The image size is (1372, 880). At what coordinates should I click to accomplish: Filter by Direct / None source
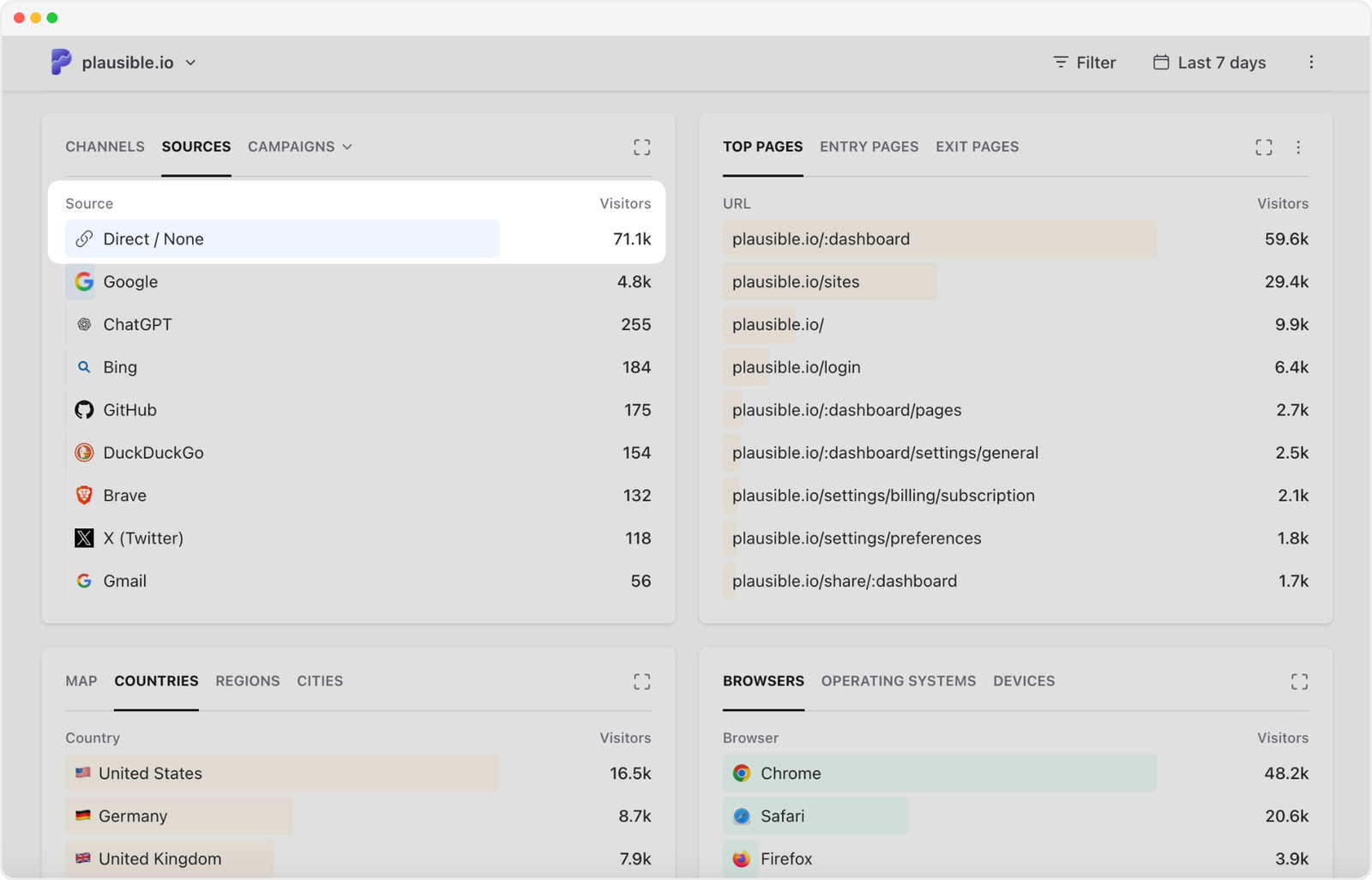pyautogui.click(x=358, y=239)
